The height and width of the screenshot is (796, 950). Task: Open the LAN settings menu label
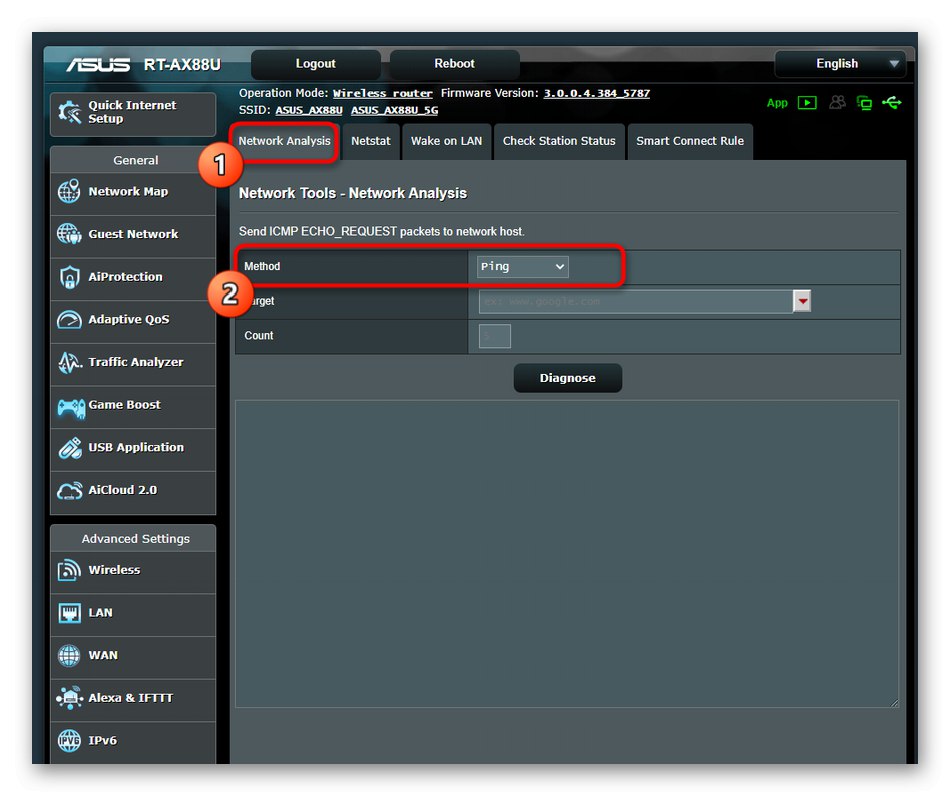click(101, 613)
